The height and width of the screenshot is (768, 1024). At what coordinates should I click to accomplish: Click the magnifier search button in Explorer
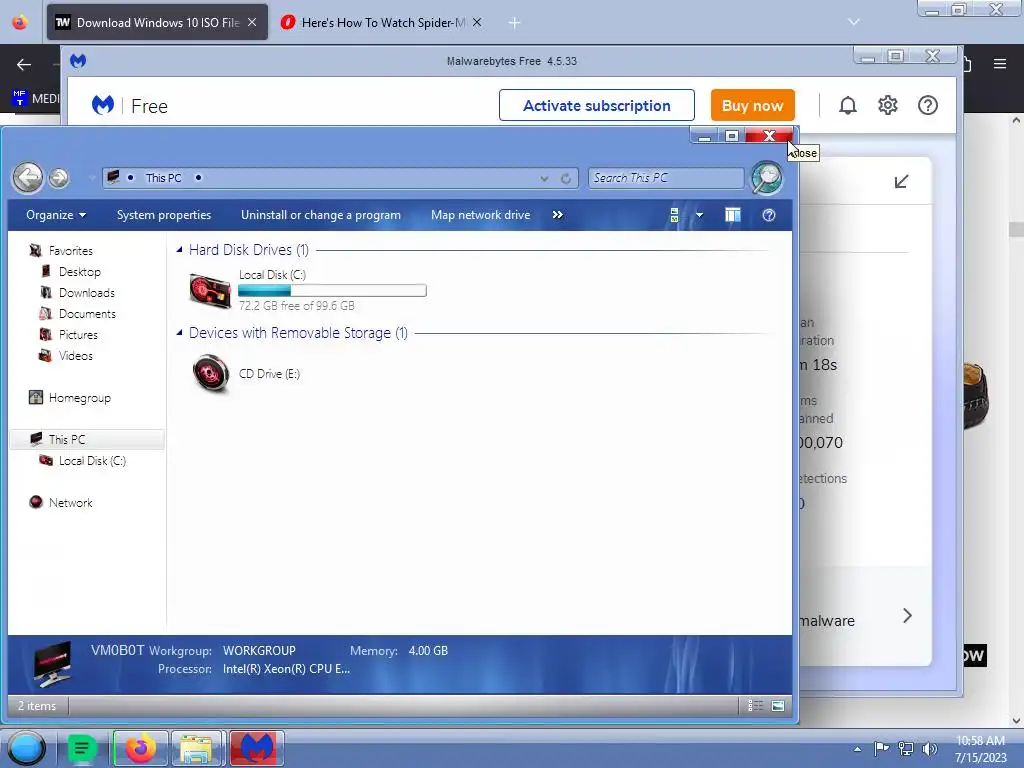point(766,178)
